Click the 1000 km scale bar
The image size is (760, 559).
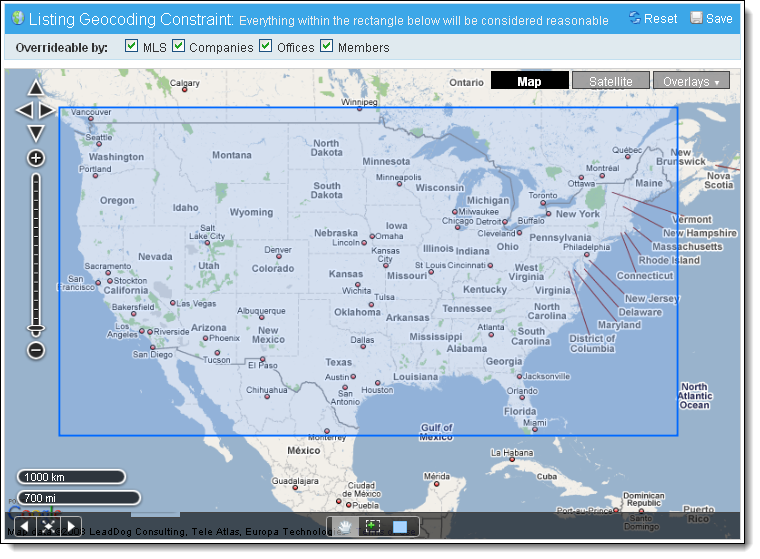click(71, 477)
